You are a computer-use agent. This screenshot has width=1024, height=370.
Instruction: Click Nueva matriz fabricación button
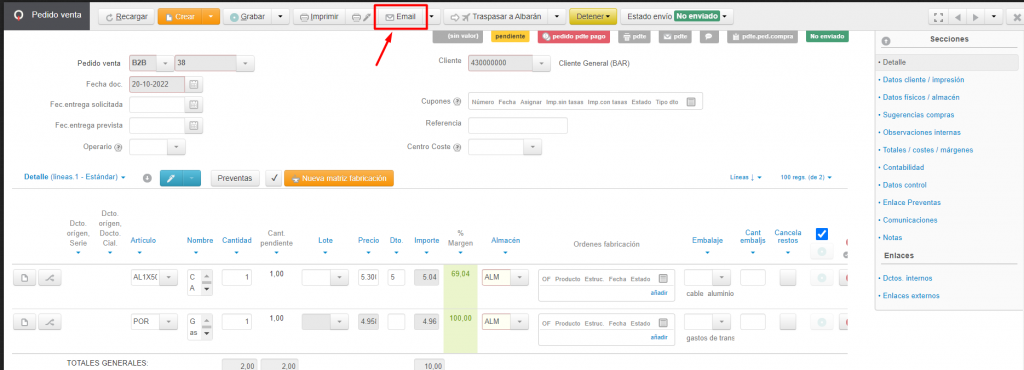[339, 177]
